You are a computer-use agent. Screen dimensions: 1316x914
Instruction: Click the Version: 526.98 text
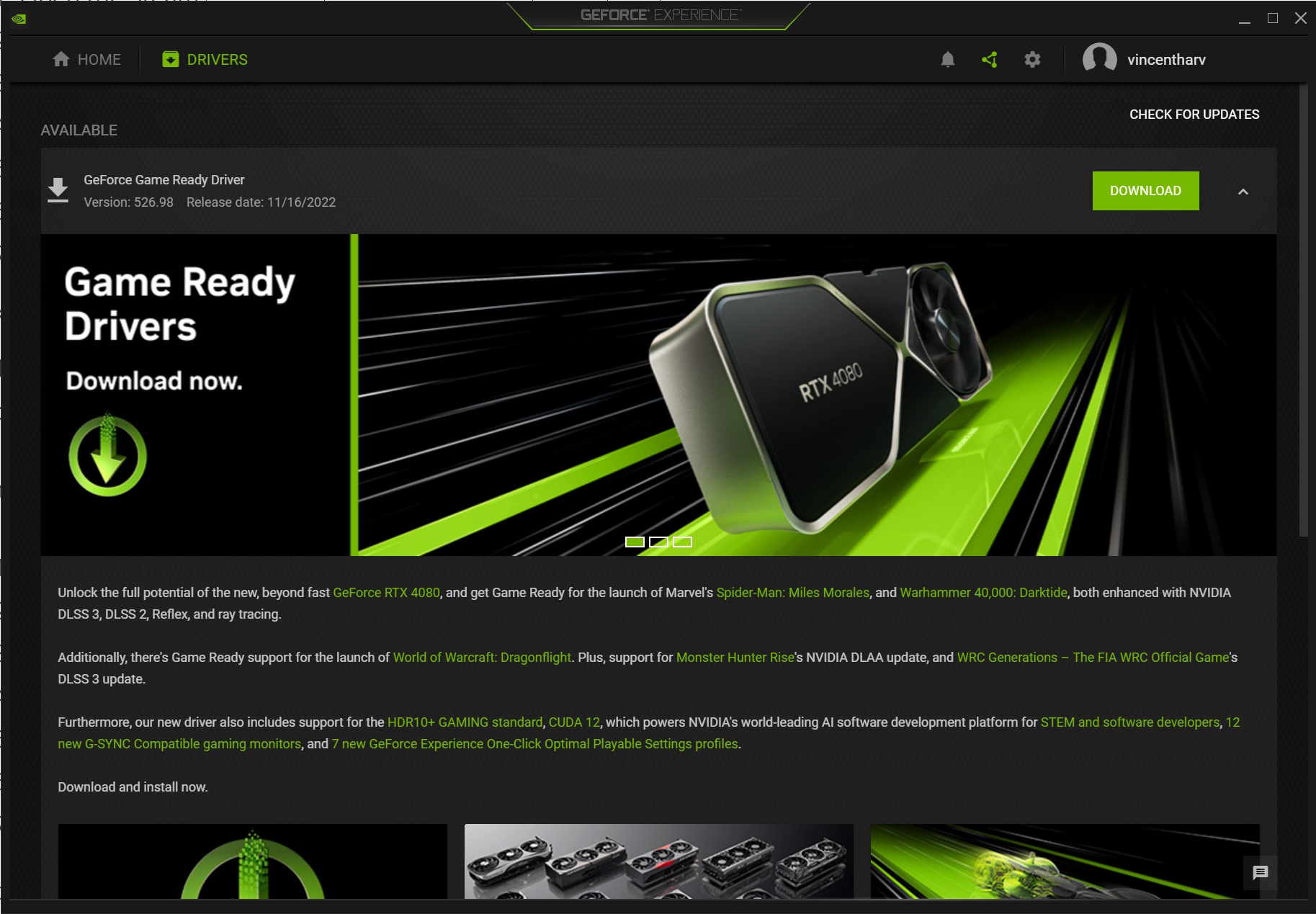pos(129,202)
